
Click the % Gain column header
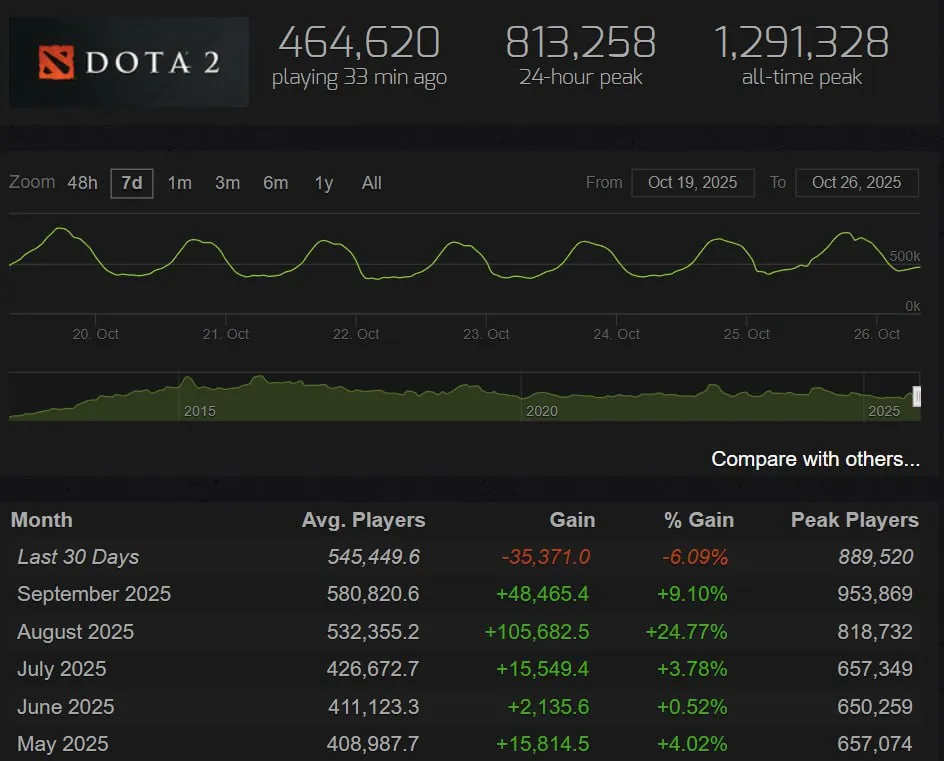click(x=699, y=520)
